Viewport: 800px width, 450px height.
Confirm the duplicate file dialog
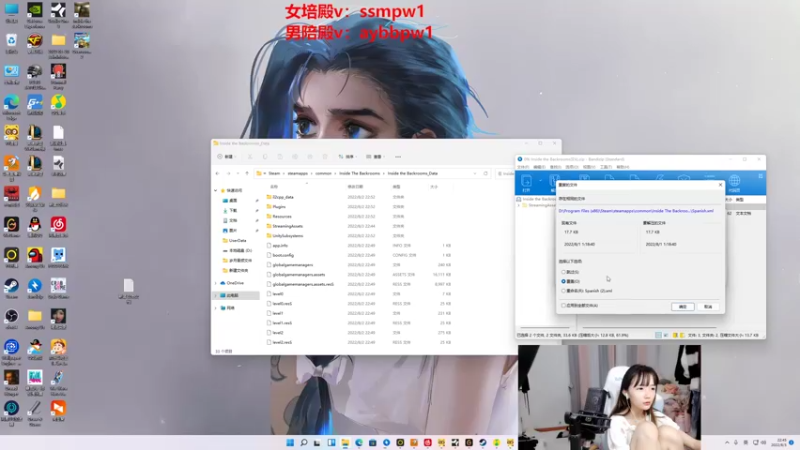coord(683,307)
